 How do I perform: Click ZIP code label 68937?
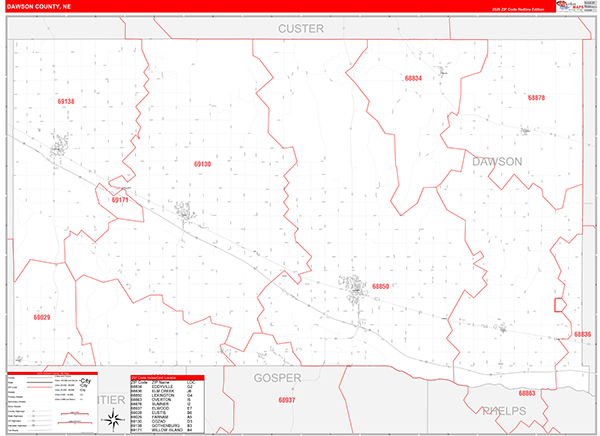287,400
